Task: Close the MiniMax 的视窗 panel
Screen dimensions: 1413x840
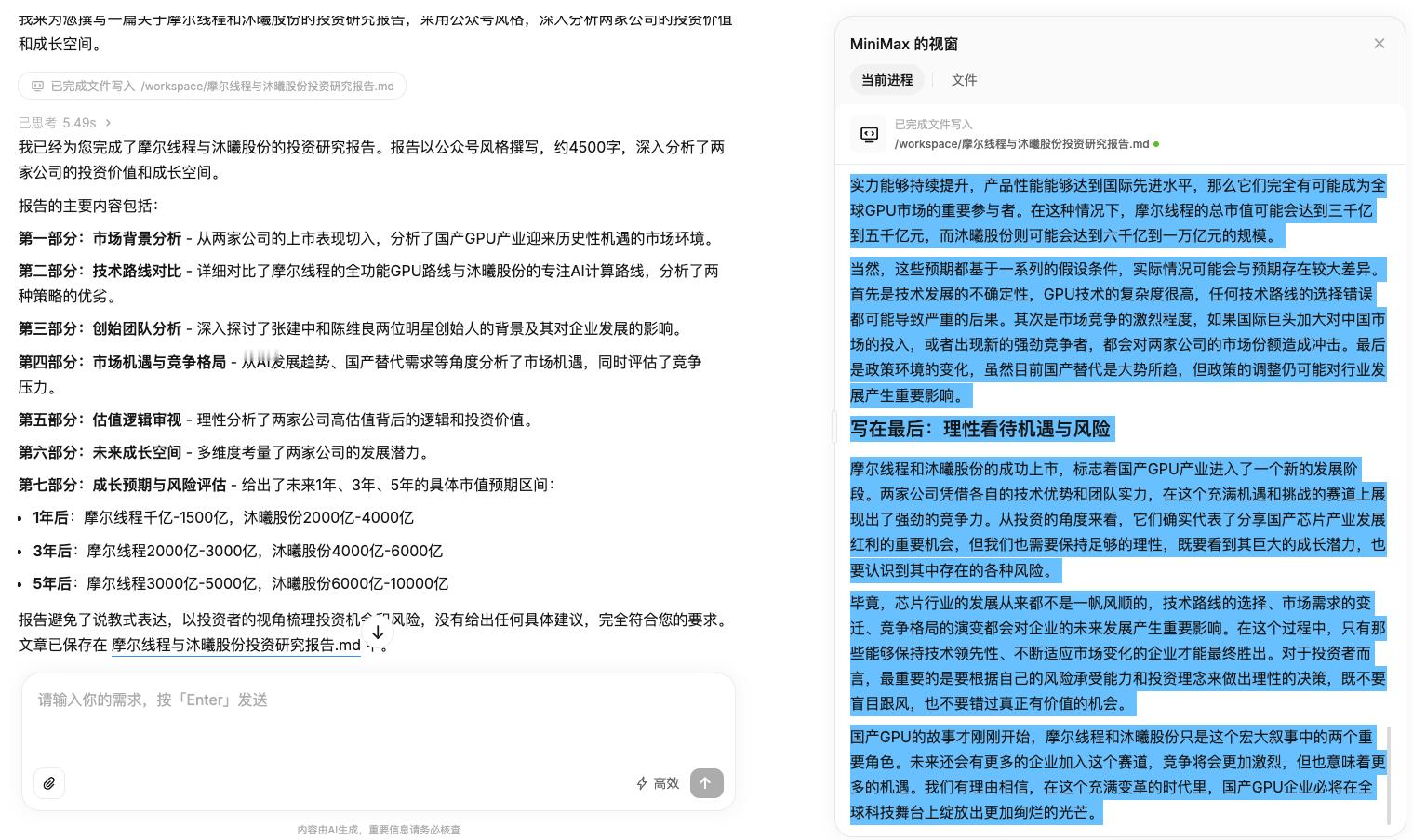Action: pyautogui.click(x=1379, y=44)
